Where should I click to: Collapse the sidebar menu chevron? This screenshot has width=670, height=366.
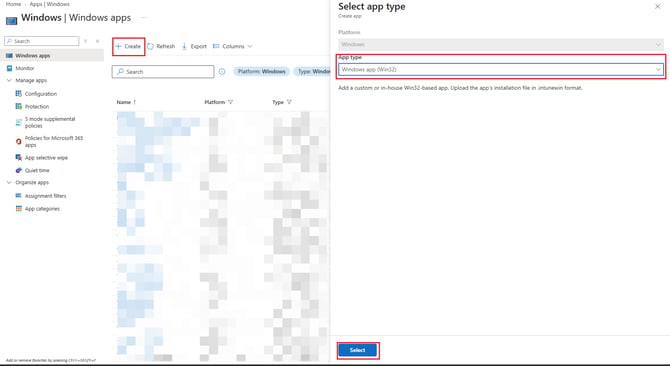click(97, 41)
